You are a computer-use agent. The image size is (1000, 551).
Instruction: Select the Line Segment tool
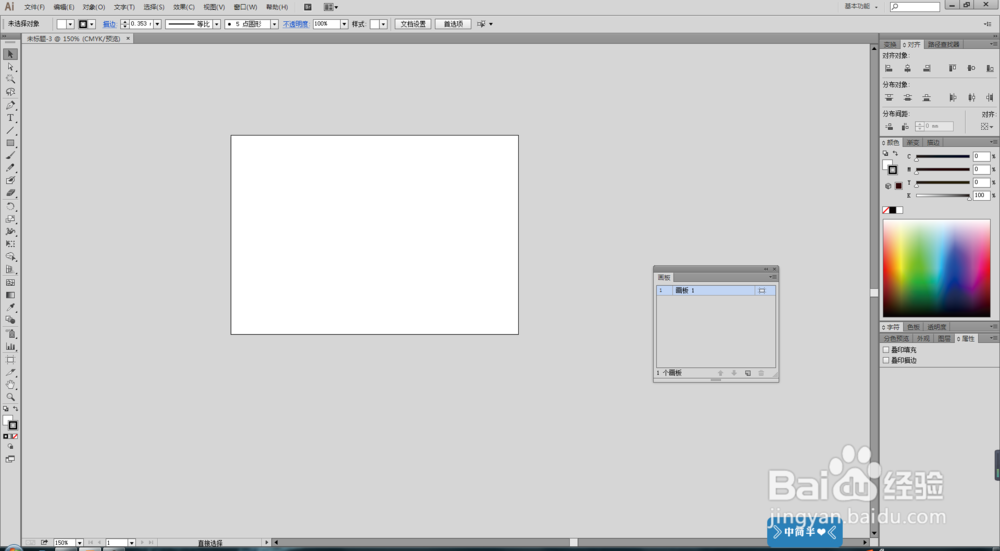click(10, 131)
